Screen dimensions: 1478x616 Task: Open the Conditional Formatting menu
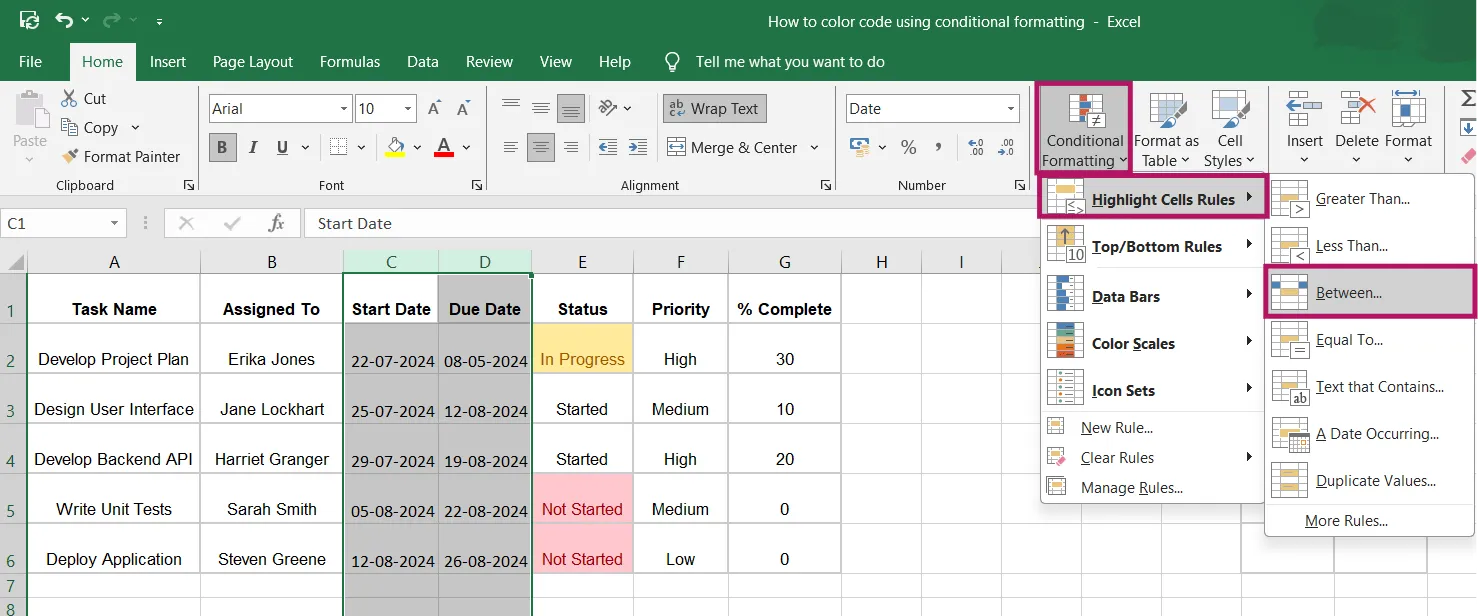click(x=1085, y=129)
